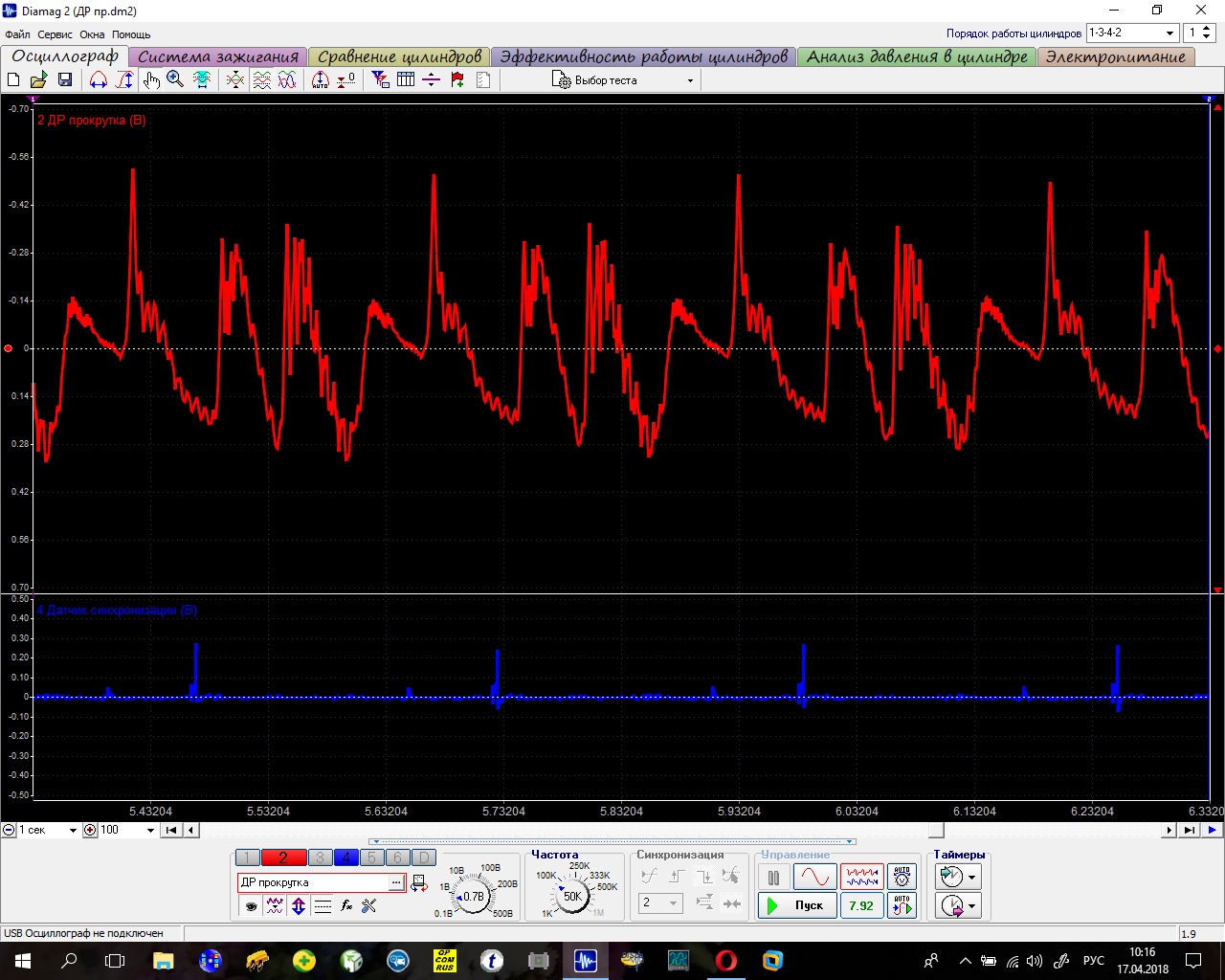Viewport: 1225px width, 980px height.
Task: Create a new file with blank page icon
Action: click(14, 80)
